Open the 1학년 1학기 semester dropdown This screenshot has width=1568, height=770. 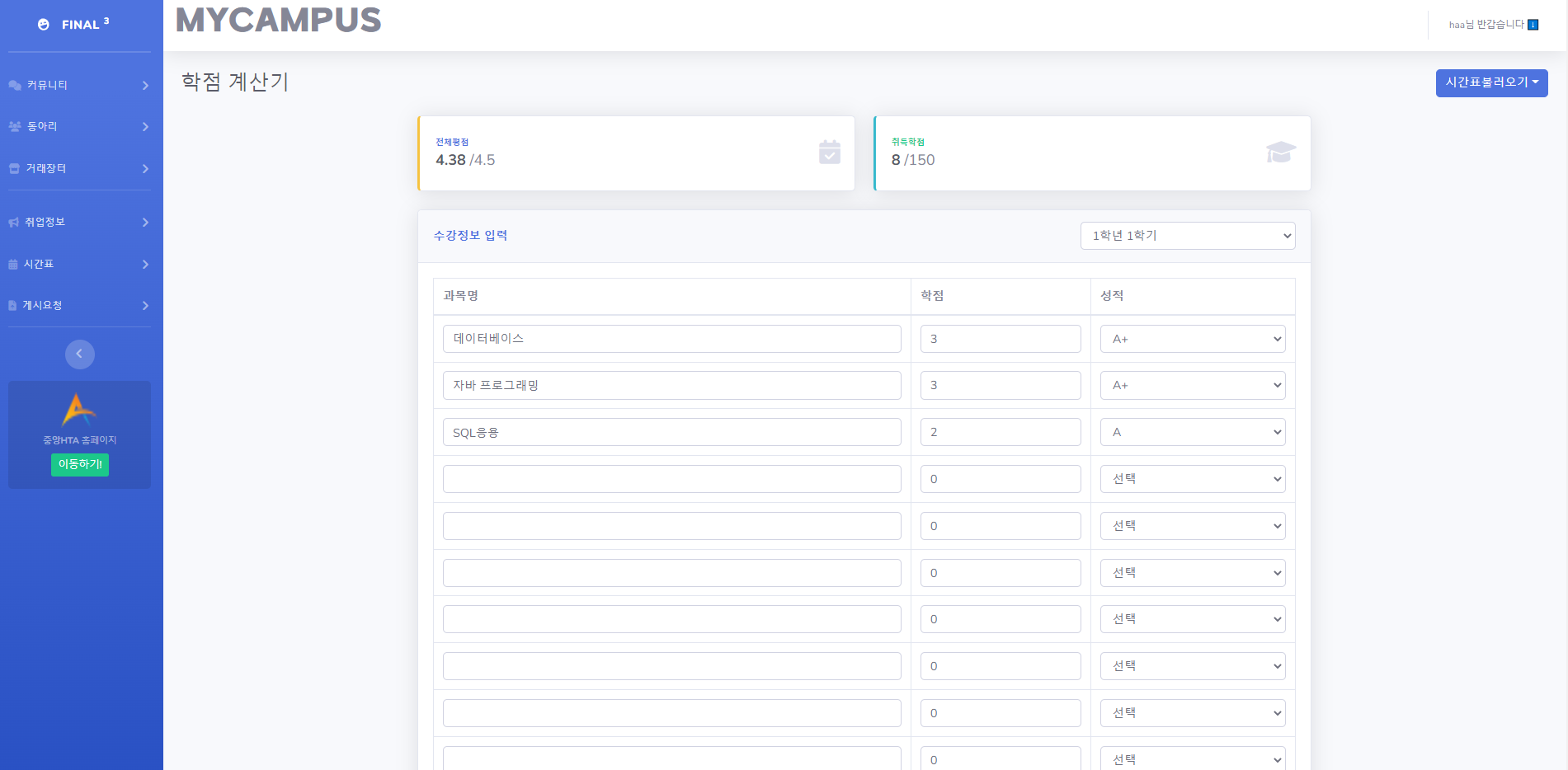pyautogui.click(x=1187, y=235)
